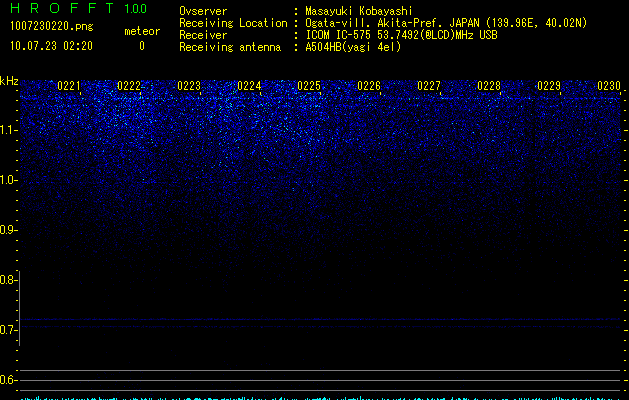Viewport: 629px width, 400px height.
Task: Click the Ogata-vill. Akita-Pref. JAPAN location text
Action: [446, 23]
